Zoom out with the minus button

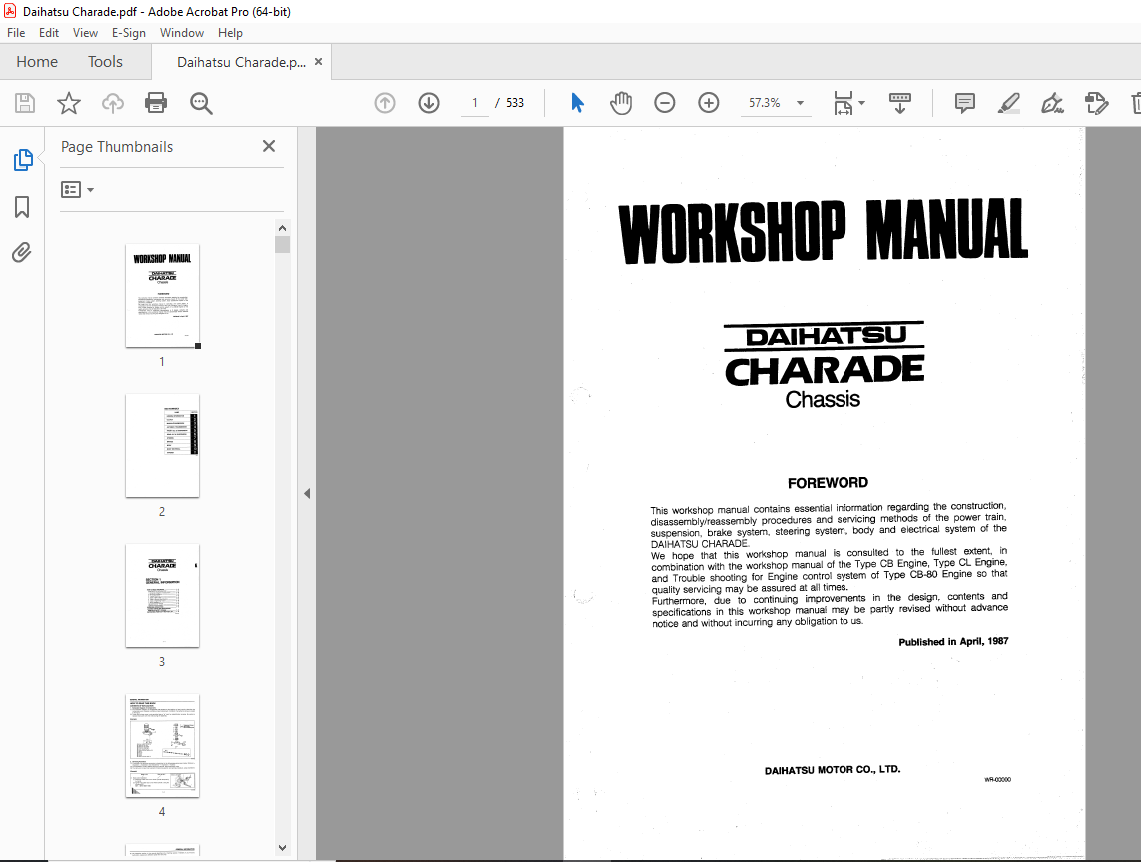point(664,103)
